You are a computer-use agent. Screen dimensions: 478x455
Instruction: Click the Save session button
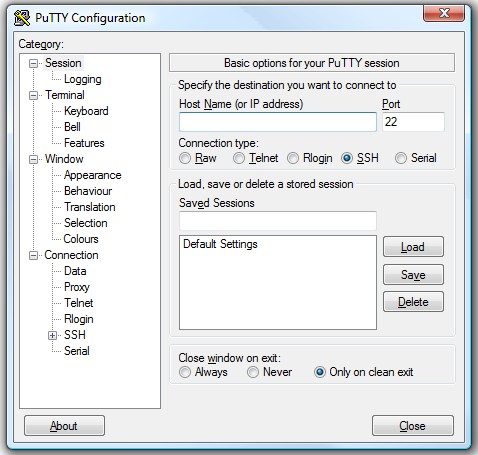coord(413,275)
